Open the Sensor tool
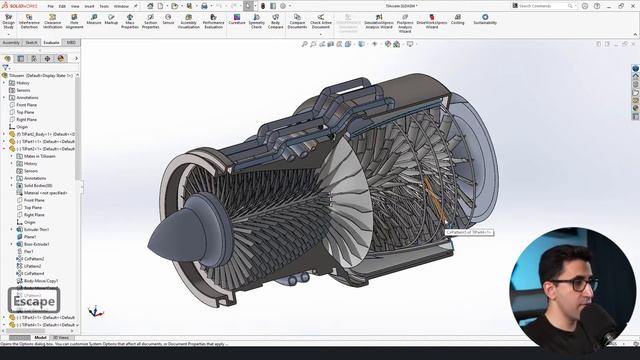The height and width of the screenshot is (360, 640). pos(168,19)
